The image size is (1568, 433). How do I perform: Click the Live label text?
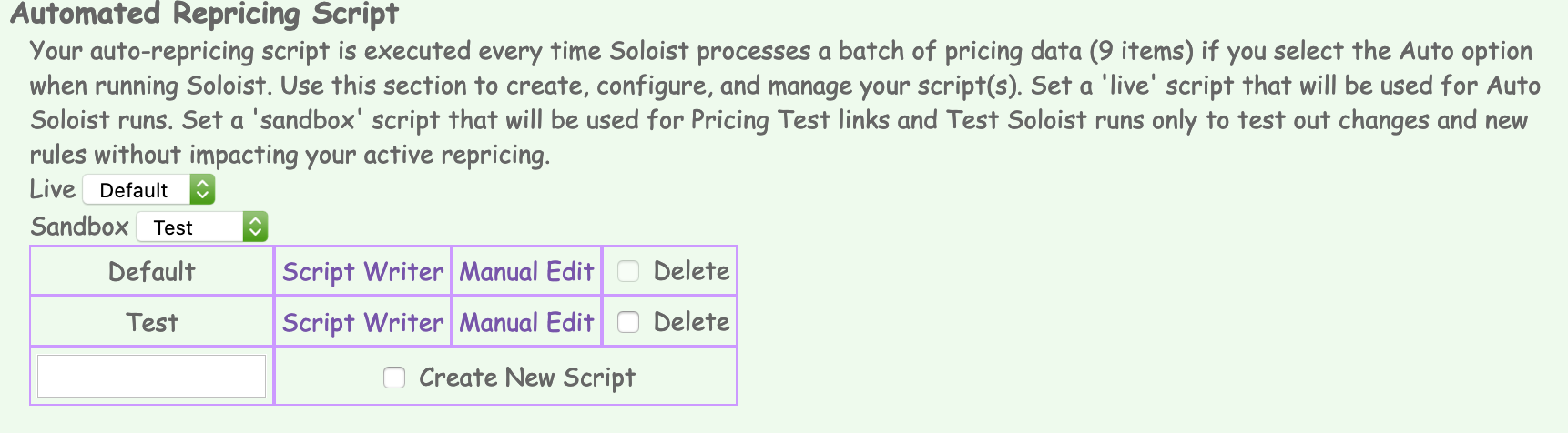click(x=52, y=189)
